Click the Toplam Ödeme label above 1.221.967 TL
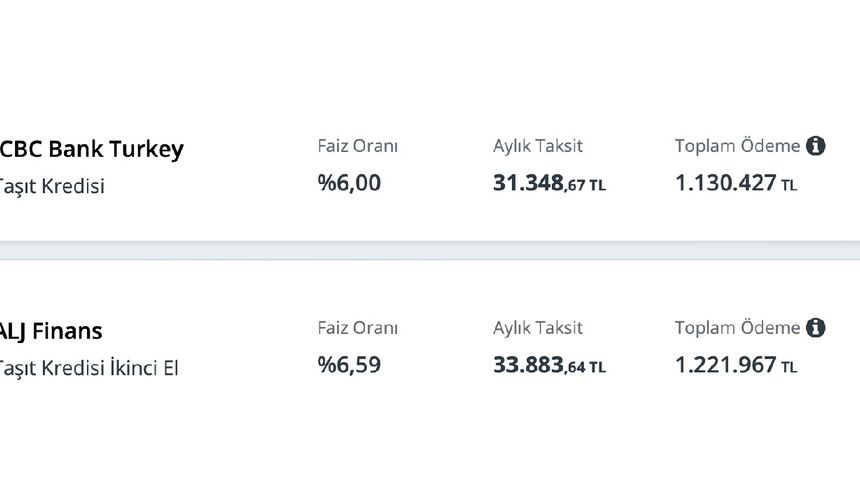Image resolution: width=860 pixels, height=504 pixels. click(x=737, y=328)
